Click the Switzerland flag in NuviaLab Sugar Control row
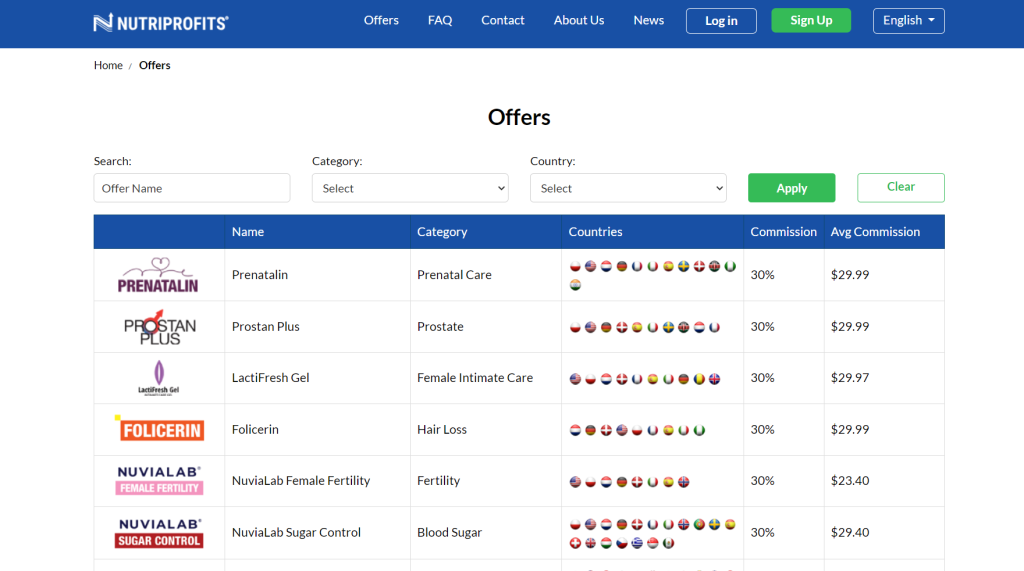The image size is (1024, 571). [x=575, y=543]
